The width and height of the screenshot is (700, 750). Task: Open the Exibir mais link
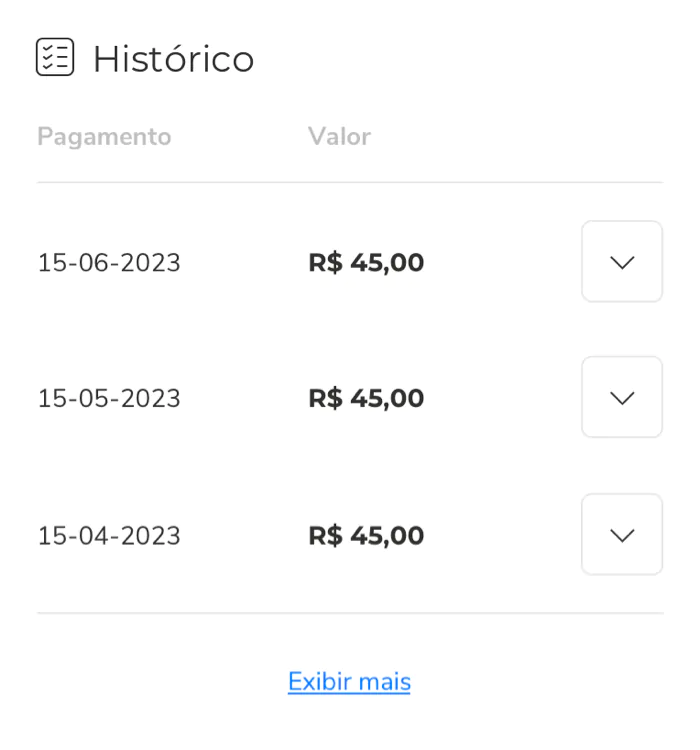point(349,681)
